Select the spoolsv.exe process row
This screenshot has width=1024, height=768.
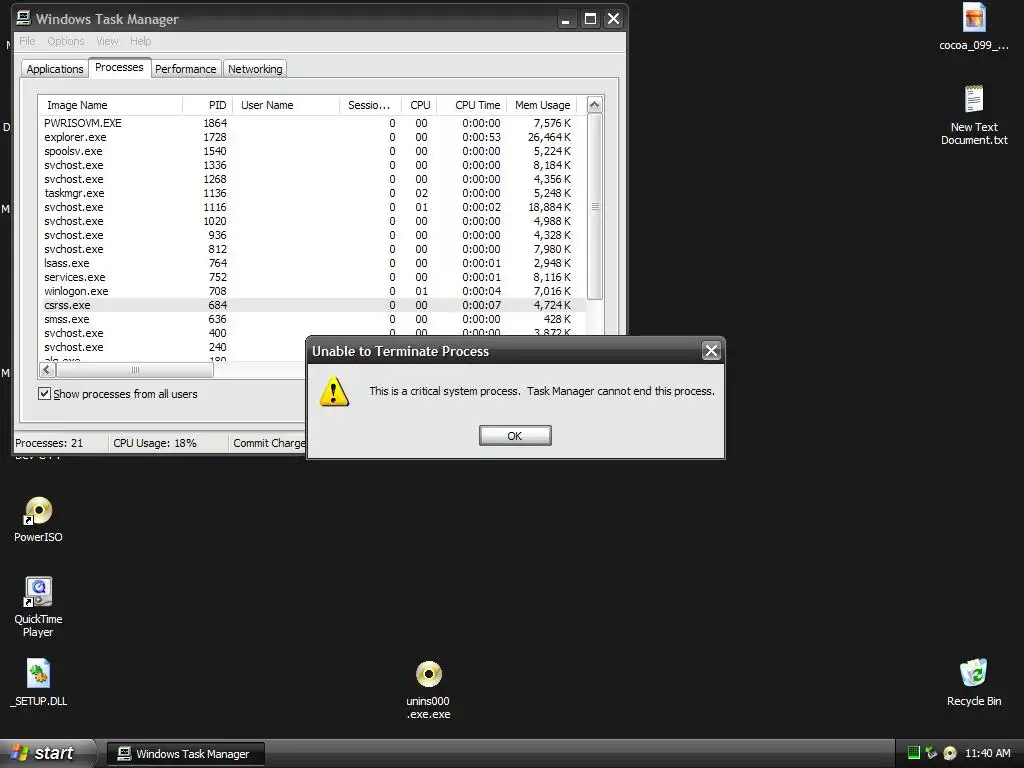click(x=312, y=151)
